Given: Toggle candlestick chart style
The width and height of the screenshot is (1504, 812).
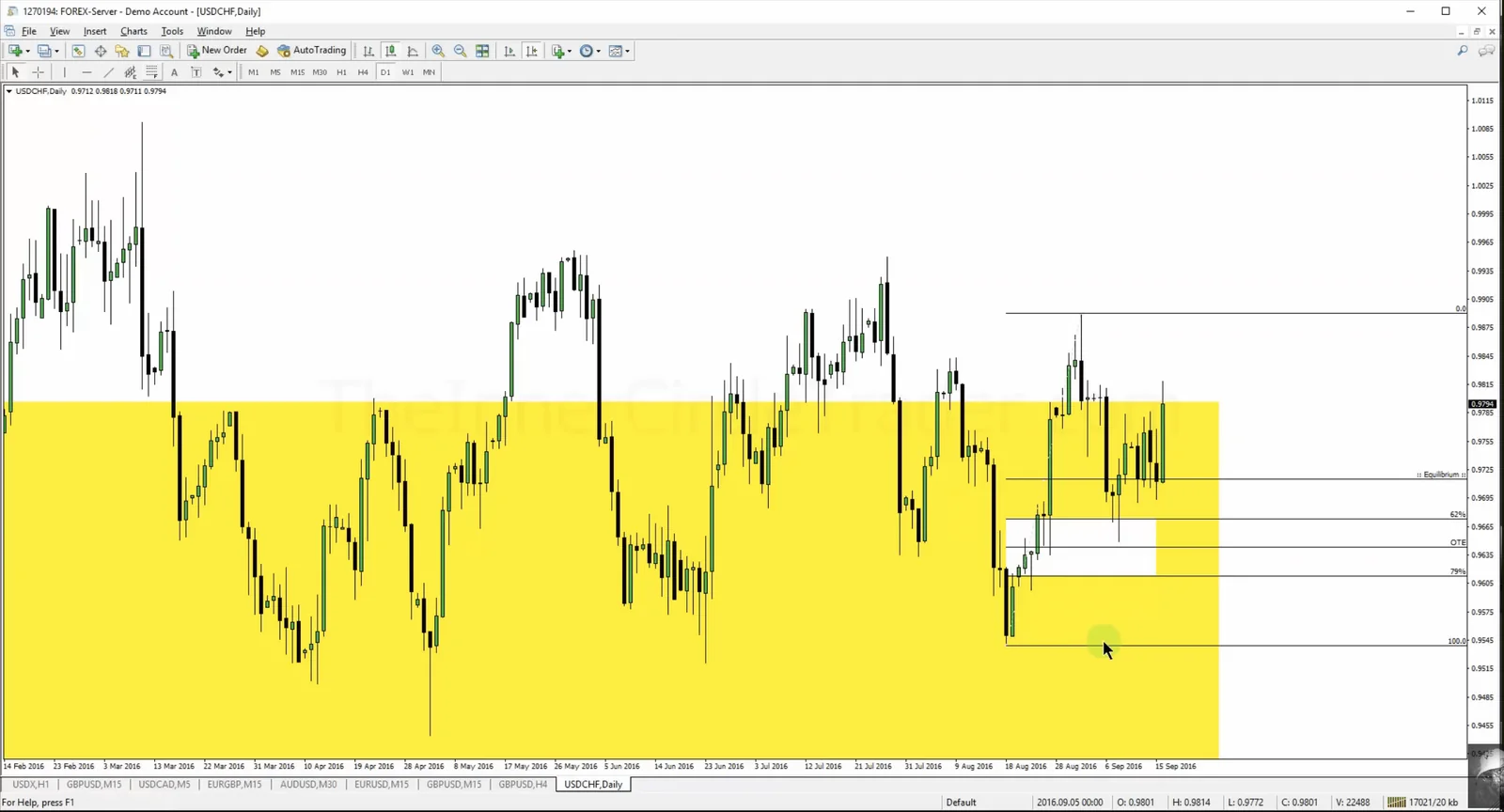Looking at the screenshot, I should (x=390, y=51).
